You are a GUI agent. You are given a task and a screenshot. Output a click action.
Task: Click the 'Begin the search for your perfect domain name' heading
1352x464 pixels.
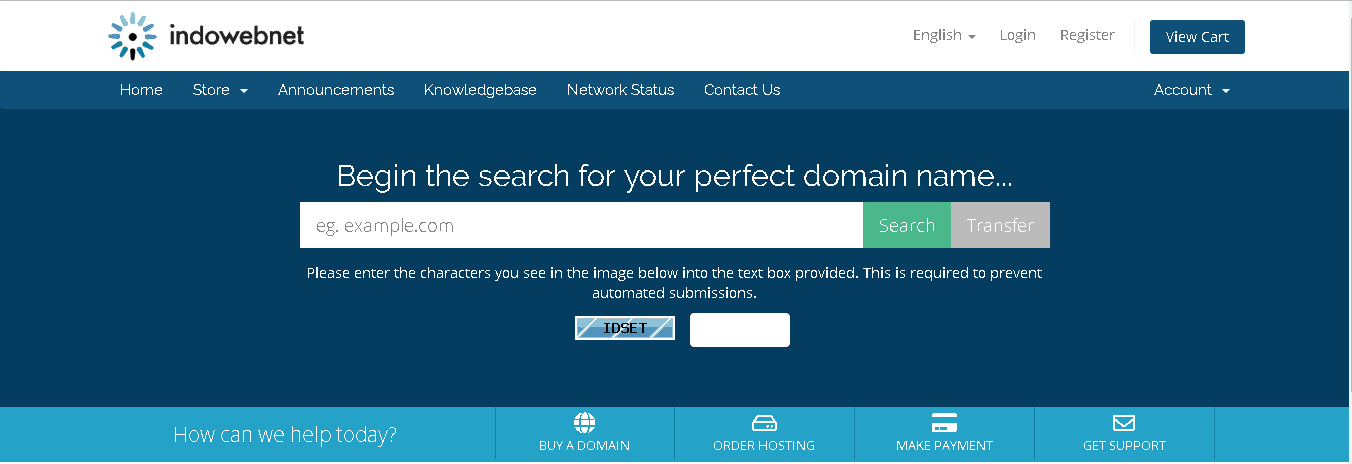point(675,176)
